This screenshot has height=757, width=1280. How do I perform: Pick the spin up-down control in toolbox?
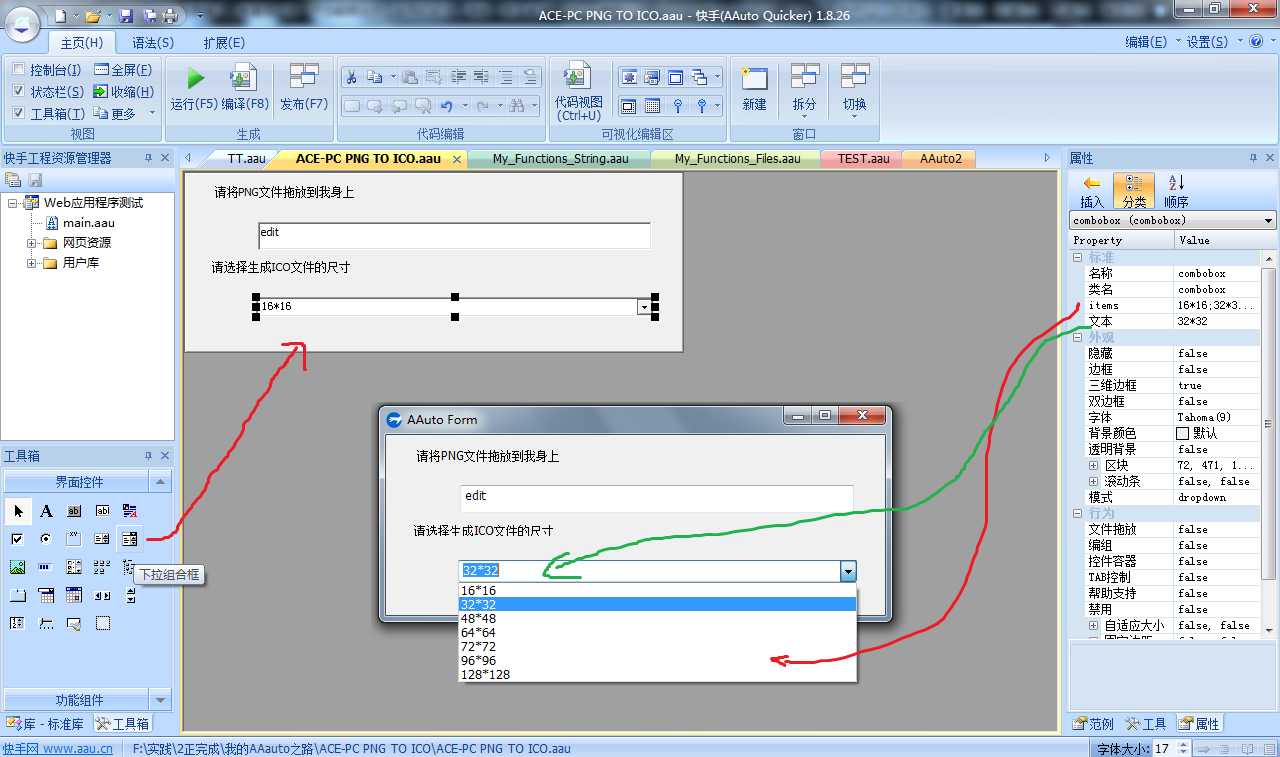pos(130,595)
